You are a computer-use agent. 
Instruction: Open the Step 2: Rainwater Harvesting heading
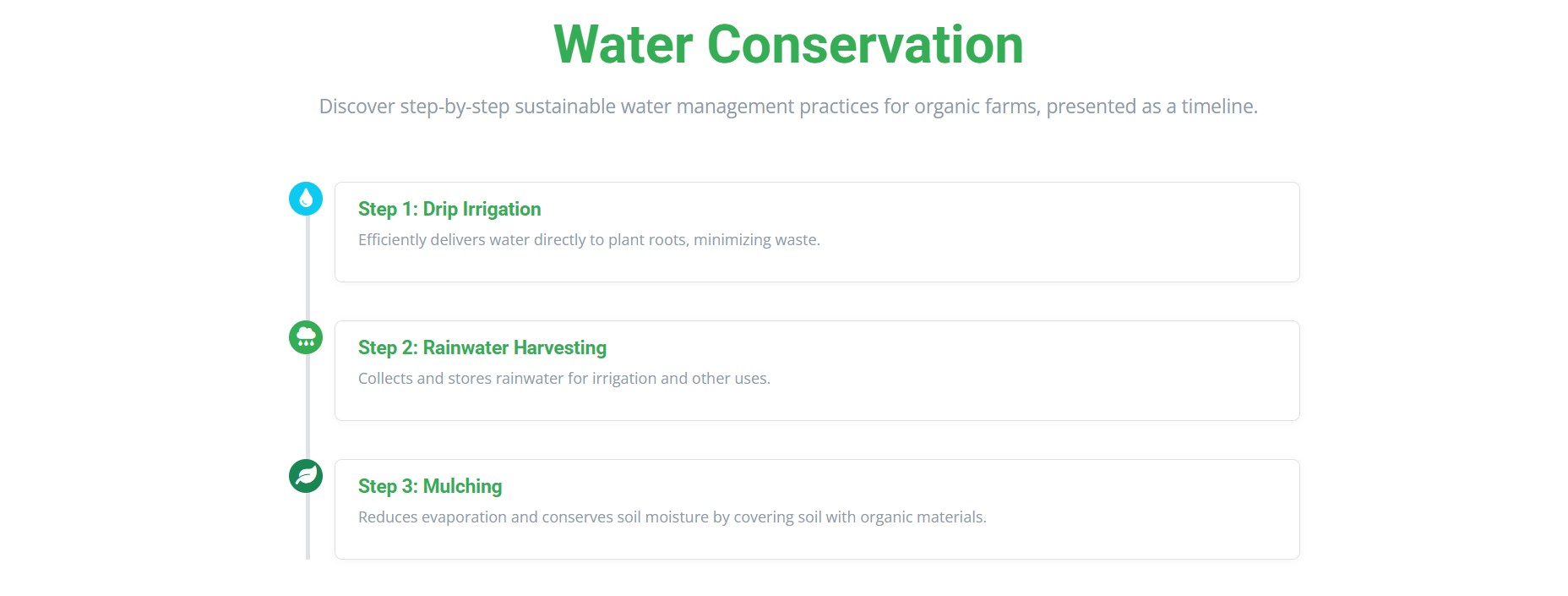(x=482, y=348)
